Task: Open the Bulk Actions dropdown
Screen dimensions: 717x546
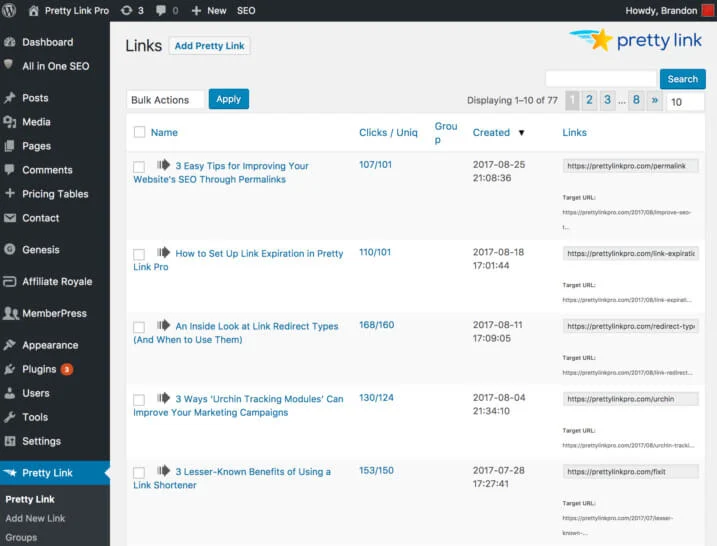Action: [165, 100]
